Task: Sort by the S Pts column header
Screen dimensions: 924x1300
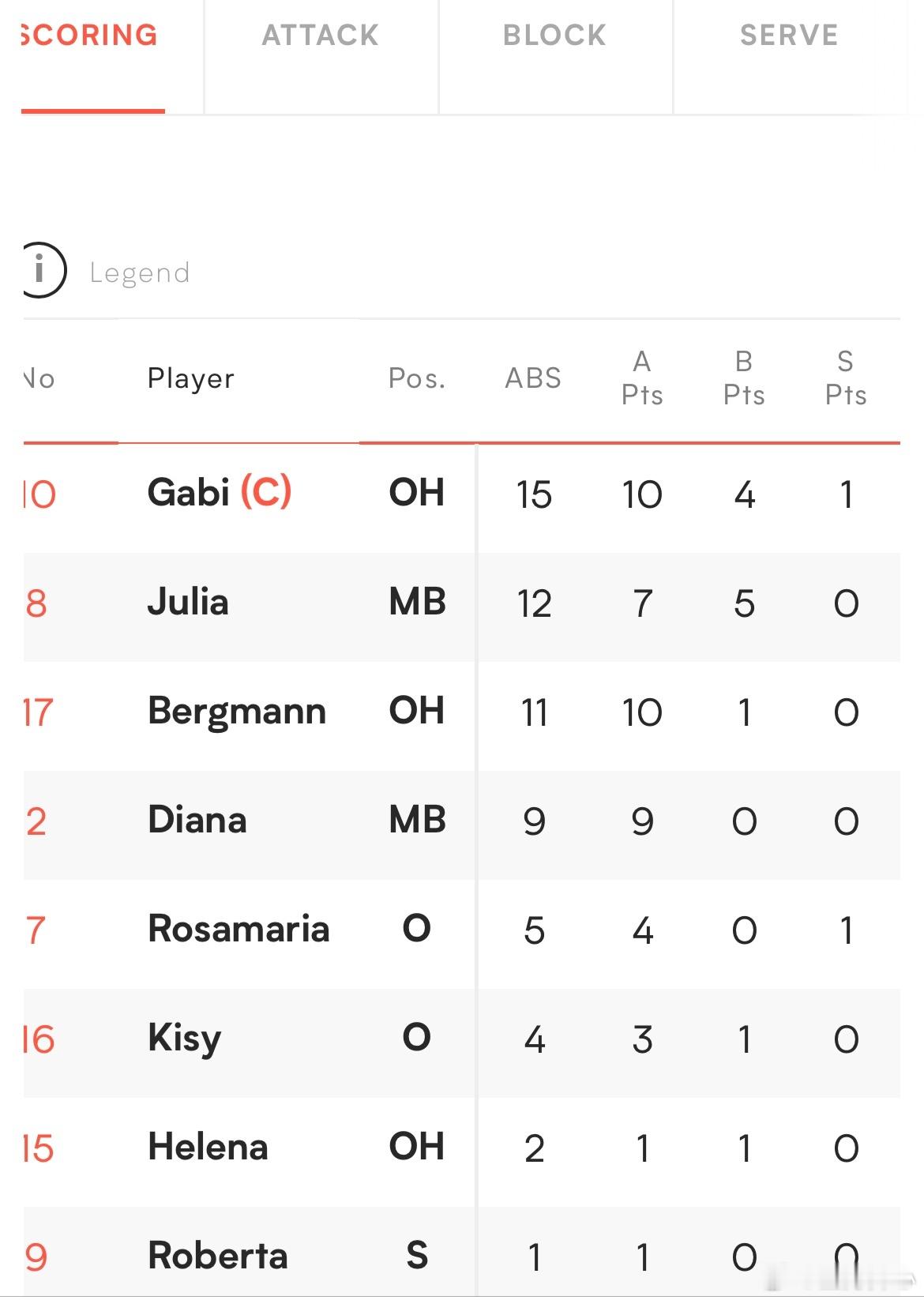Action: click(x=846, y=378)
